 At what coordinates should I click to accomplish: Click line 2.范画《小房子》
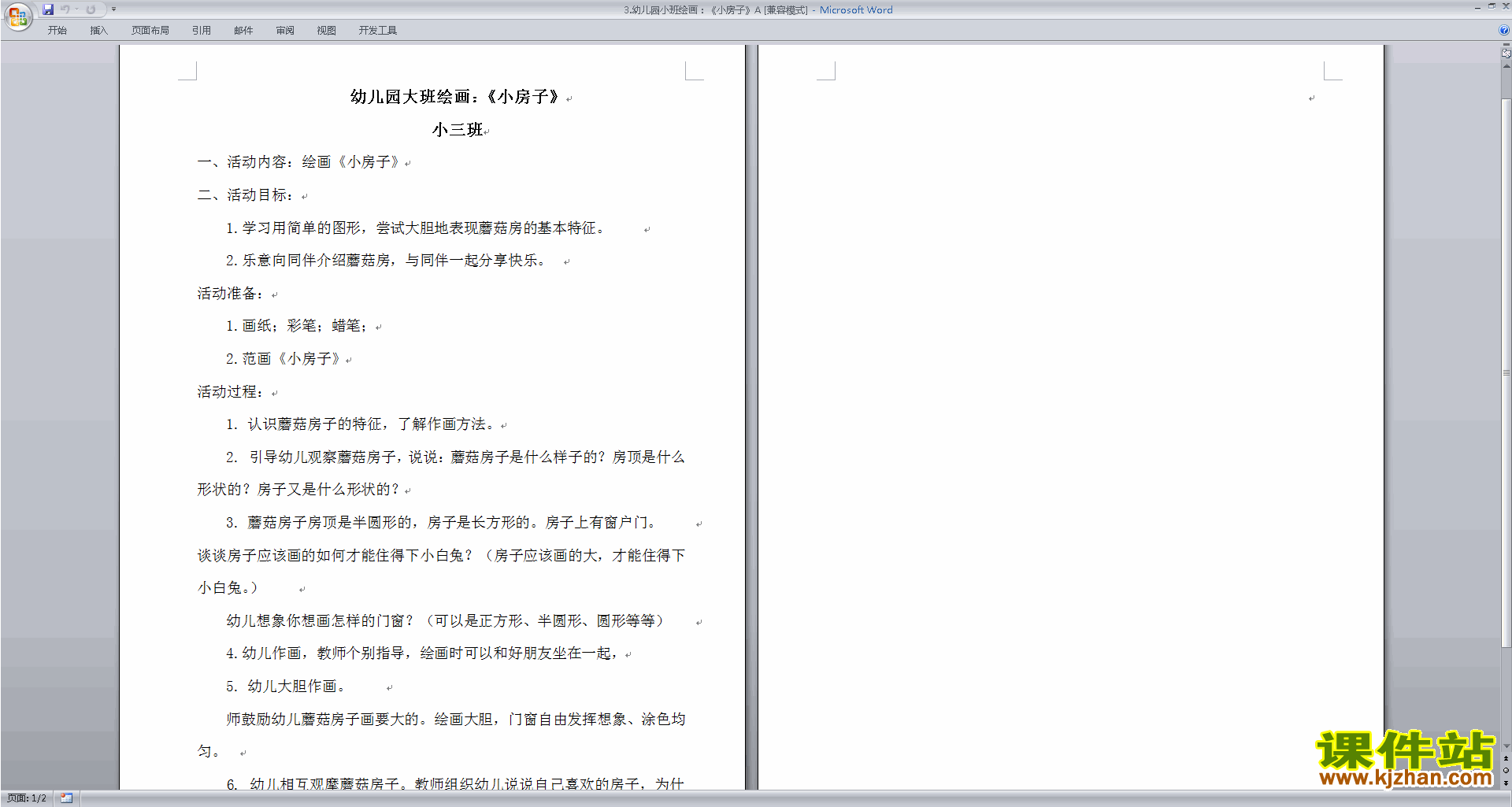pyautogui.click(x=284, y=359)
